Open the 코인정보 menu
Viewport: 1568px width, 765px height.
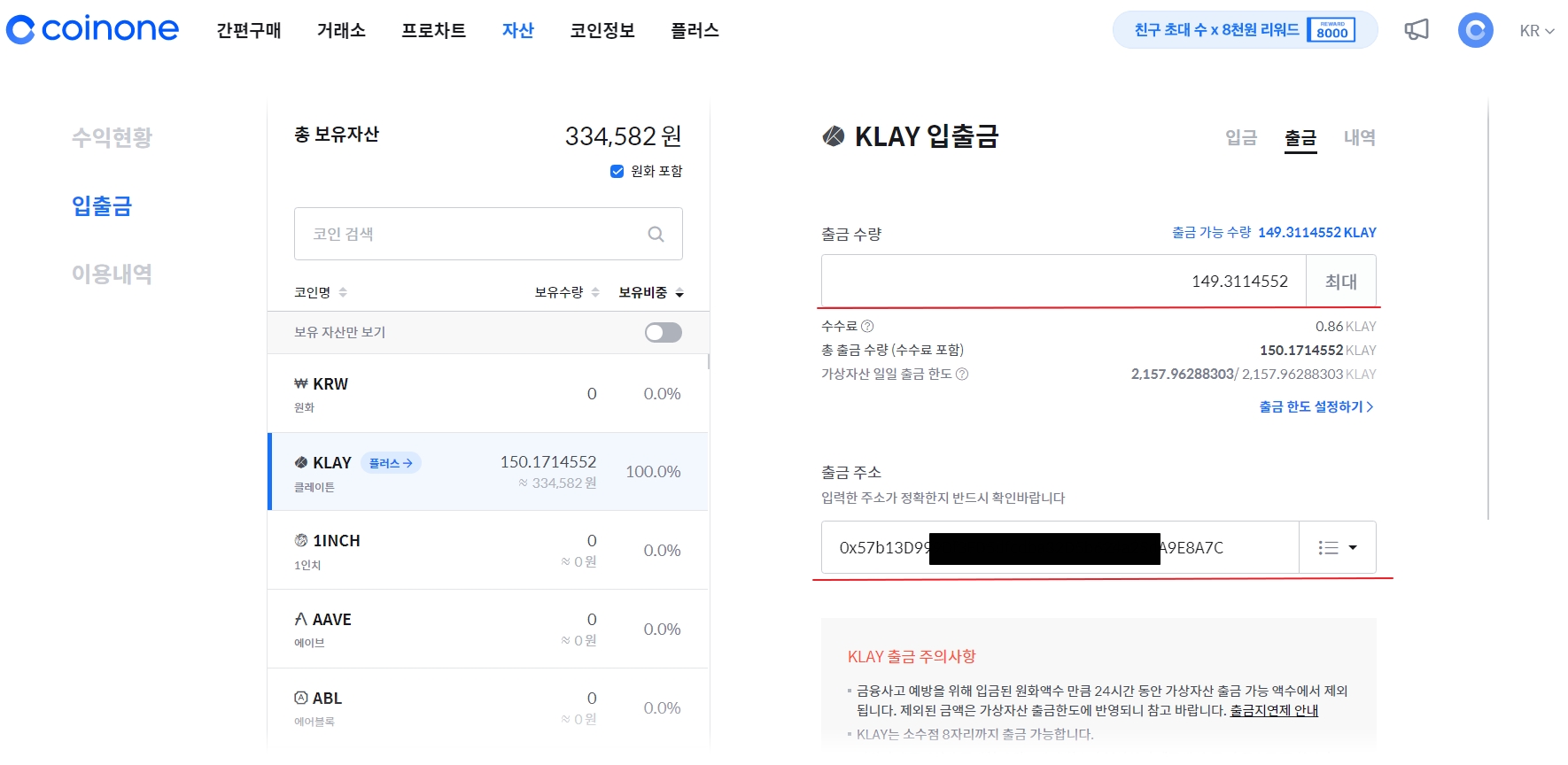[x=602, y=30]
